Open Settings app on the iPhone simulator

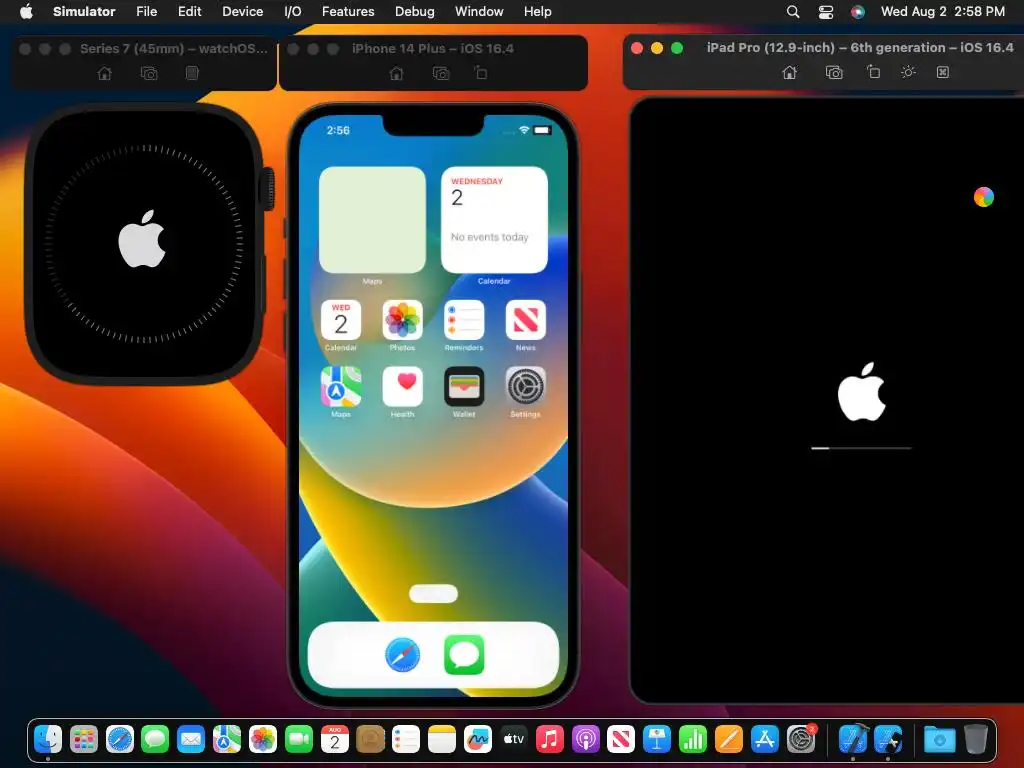[525, 387]
